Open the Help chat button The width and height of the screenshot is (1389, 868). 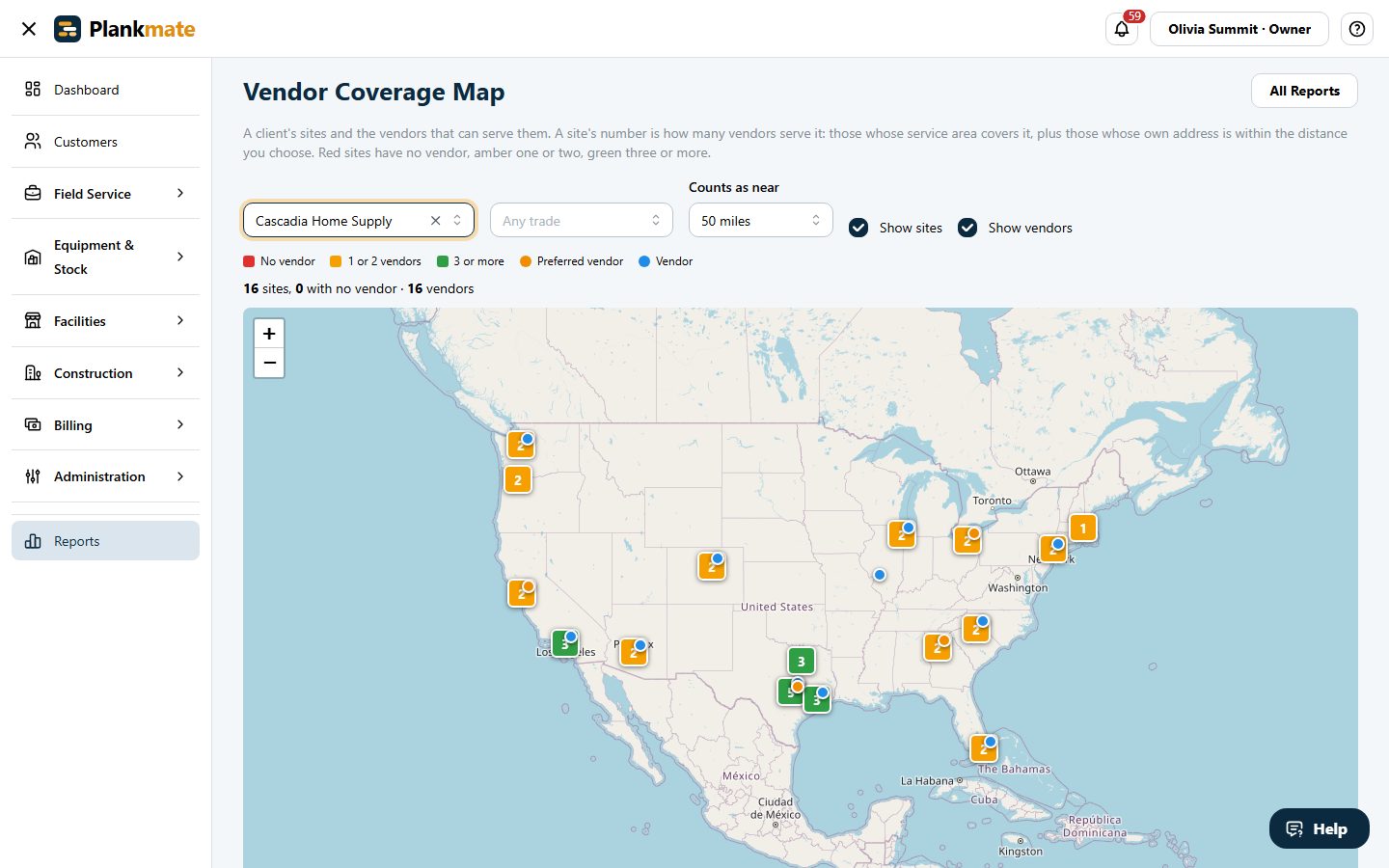[1319, 828]
